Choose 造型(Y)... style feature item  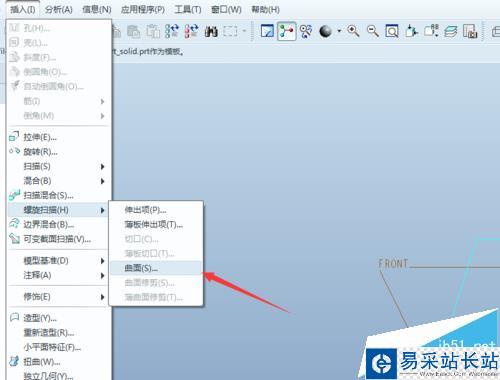[58, 318]
